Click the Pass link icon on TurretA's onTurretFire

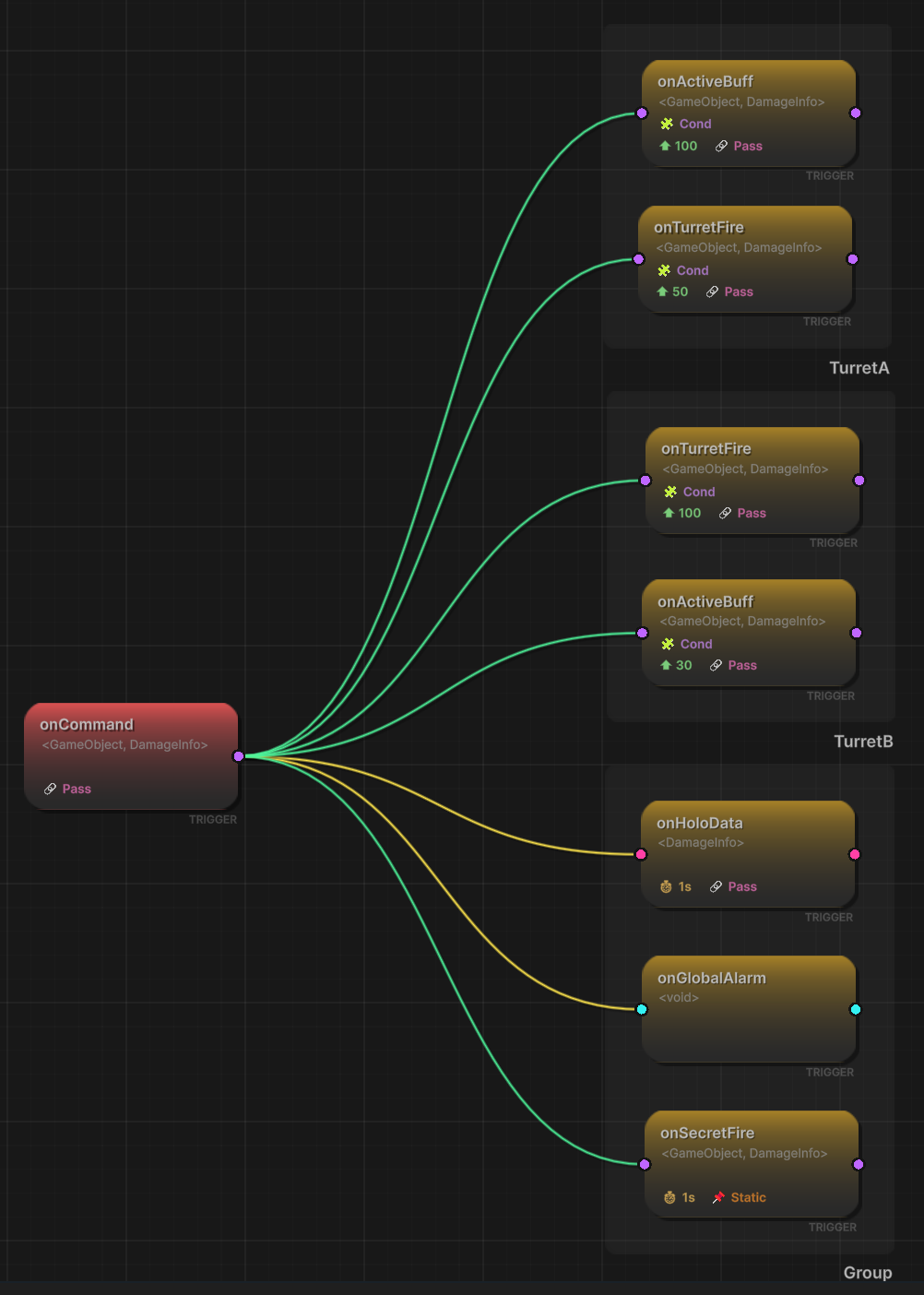(714, 291)
